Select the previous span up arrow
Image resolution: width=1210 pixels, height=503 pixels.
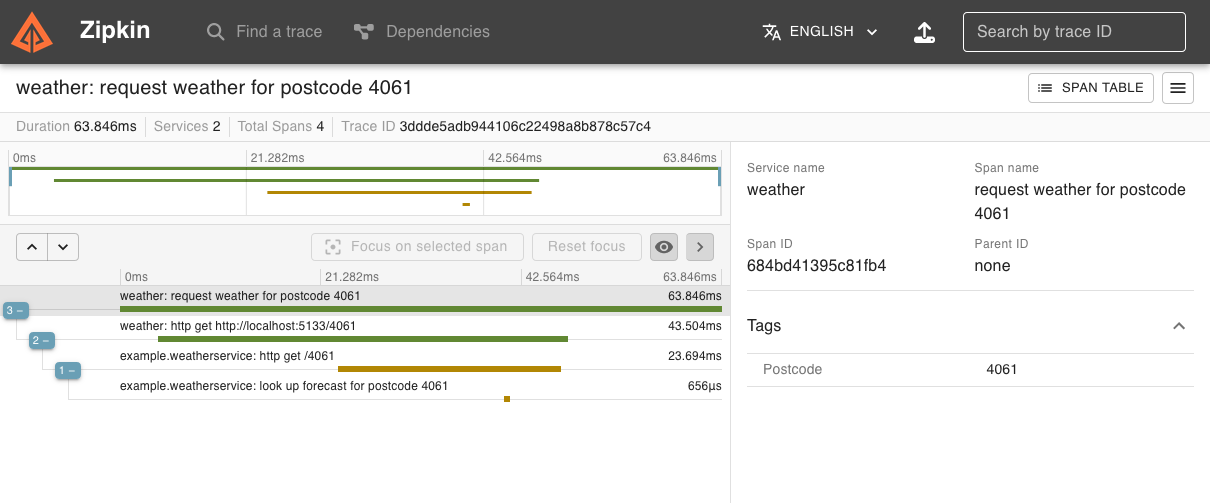pos(32,246)
